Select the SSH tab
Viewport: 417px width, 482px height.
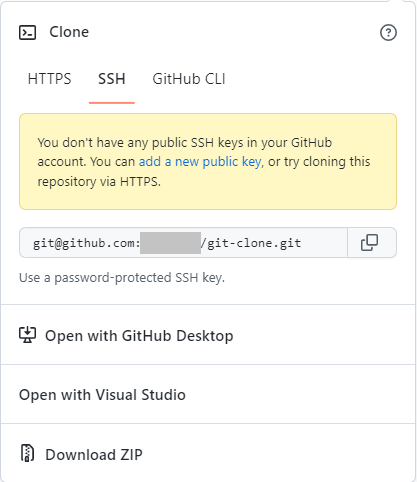click(x=112, y=79)
